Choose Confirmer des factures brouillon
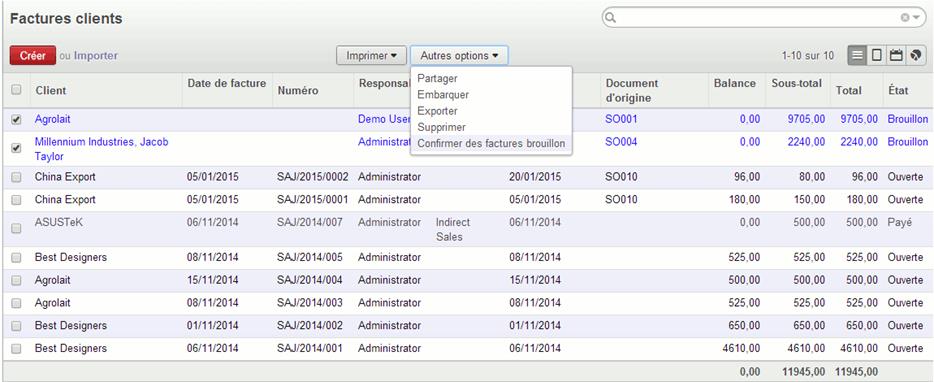The image size is (934, 382). click(491, 144)
